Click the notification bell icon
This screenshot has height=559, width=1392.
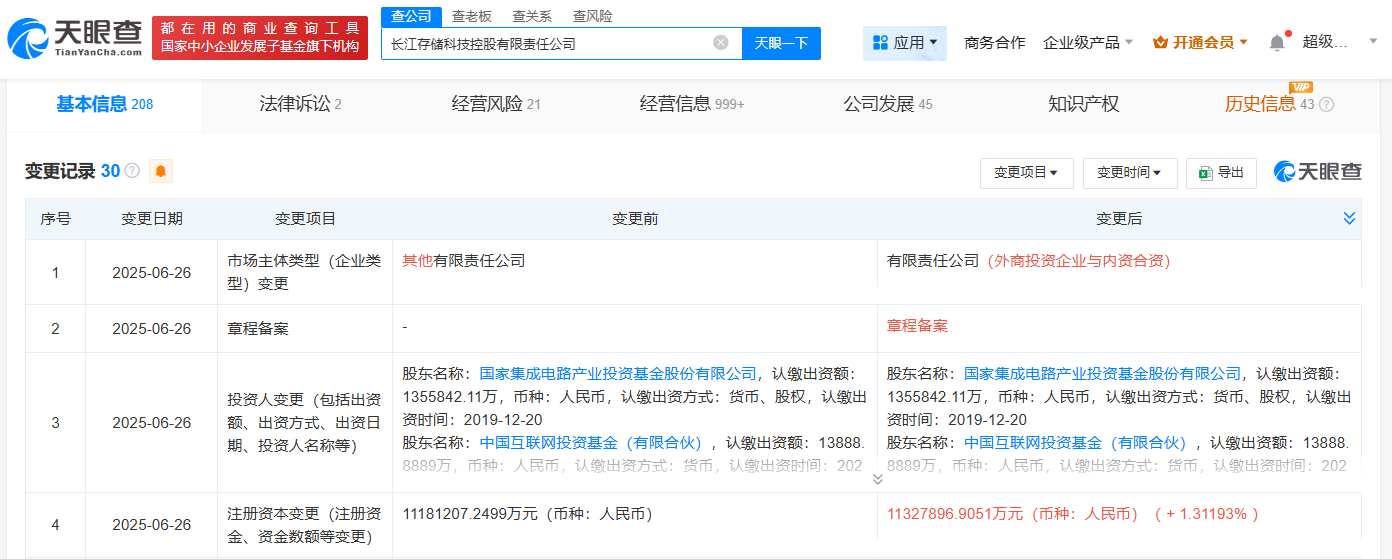[x=1277, y=43]
